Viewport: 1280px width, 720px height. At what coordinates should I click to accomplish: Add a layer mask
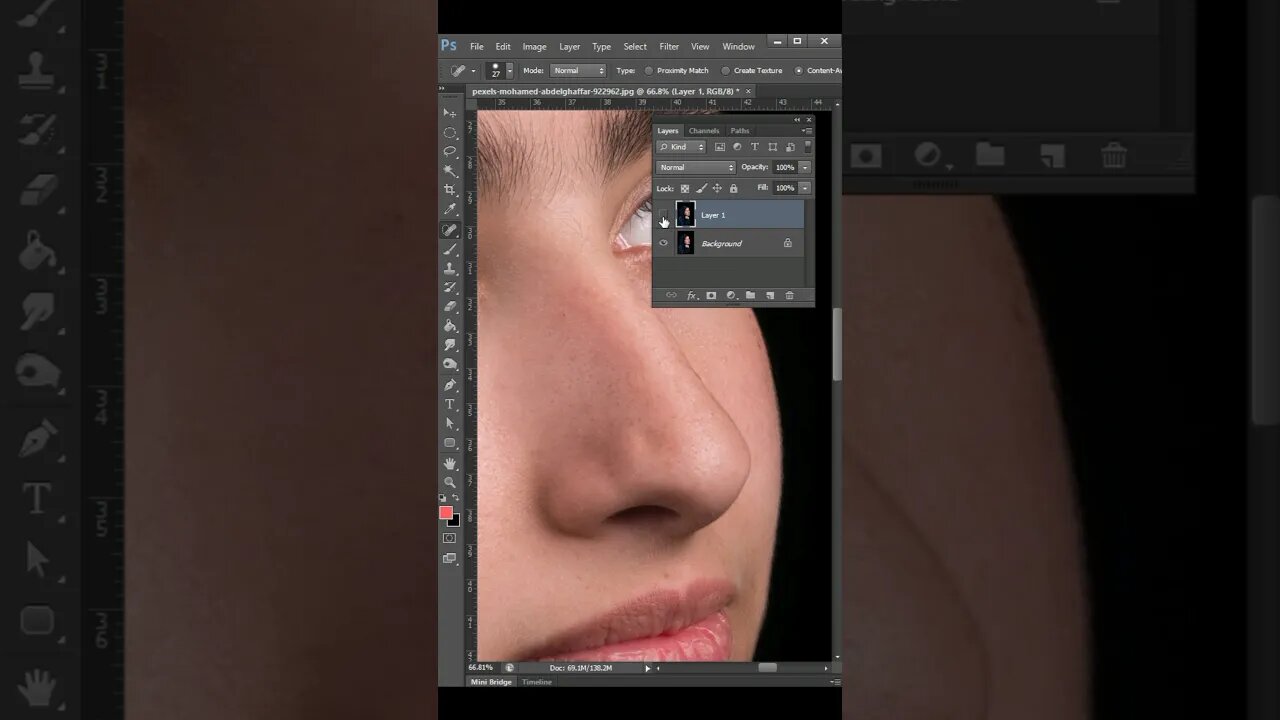(x=711, y=295)
